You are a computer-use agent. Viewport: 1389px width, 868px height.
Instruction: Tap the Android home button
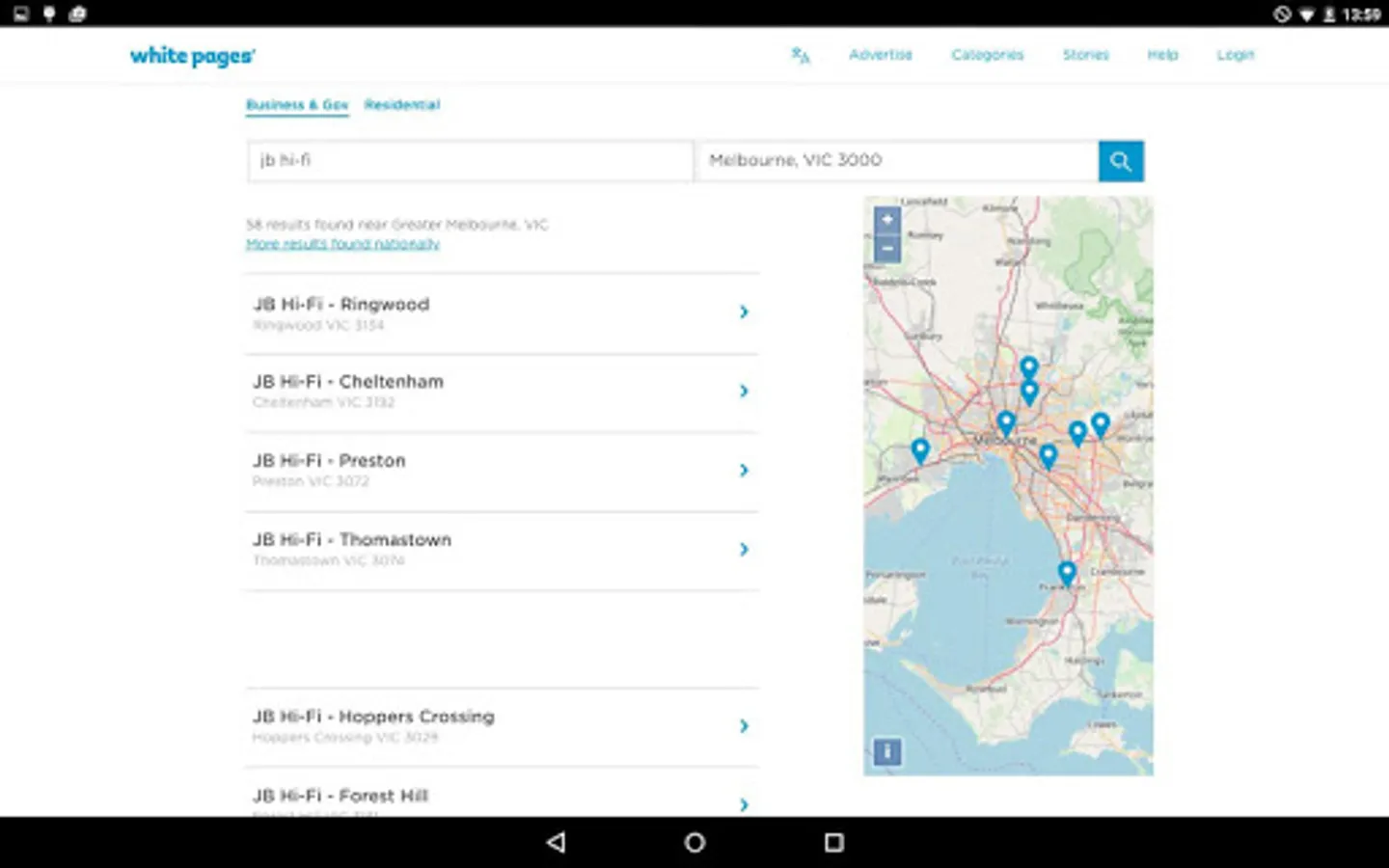tap(694, 842)
